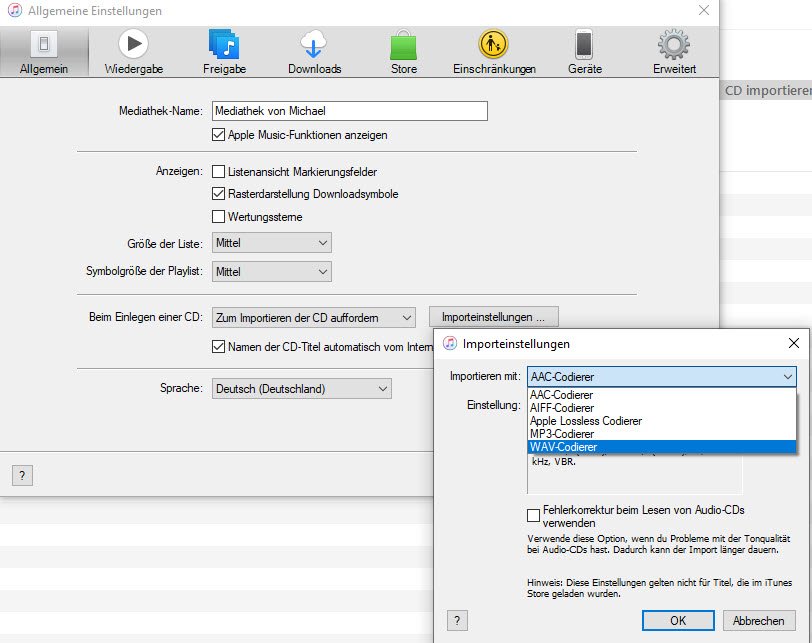Screen dimensions: 812x643
Task: Click Abbrechen in Importeinstellungen dialog
Action: 759,620
